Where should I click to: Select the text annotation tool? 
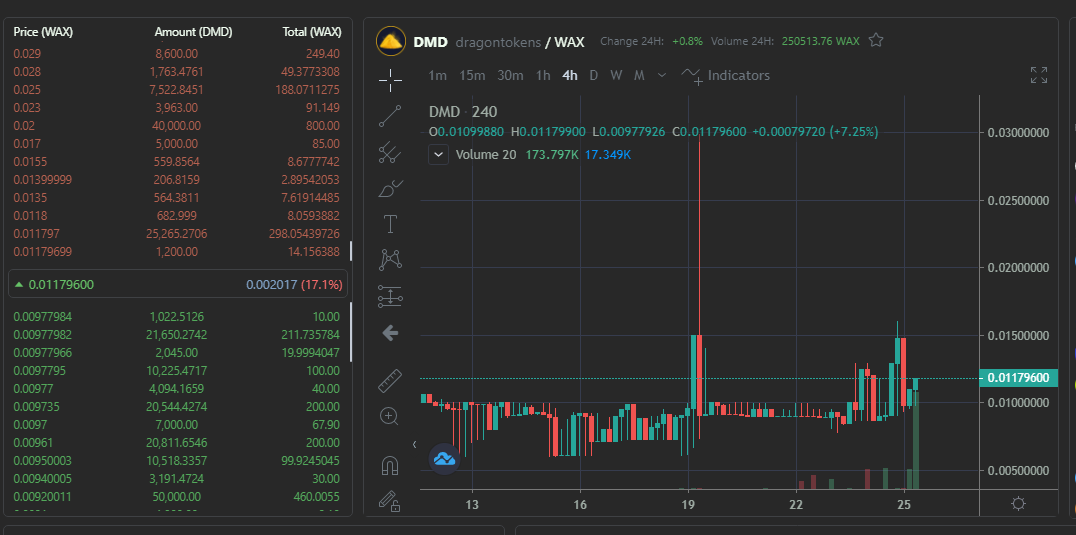click(390, 224)
